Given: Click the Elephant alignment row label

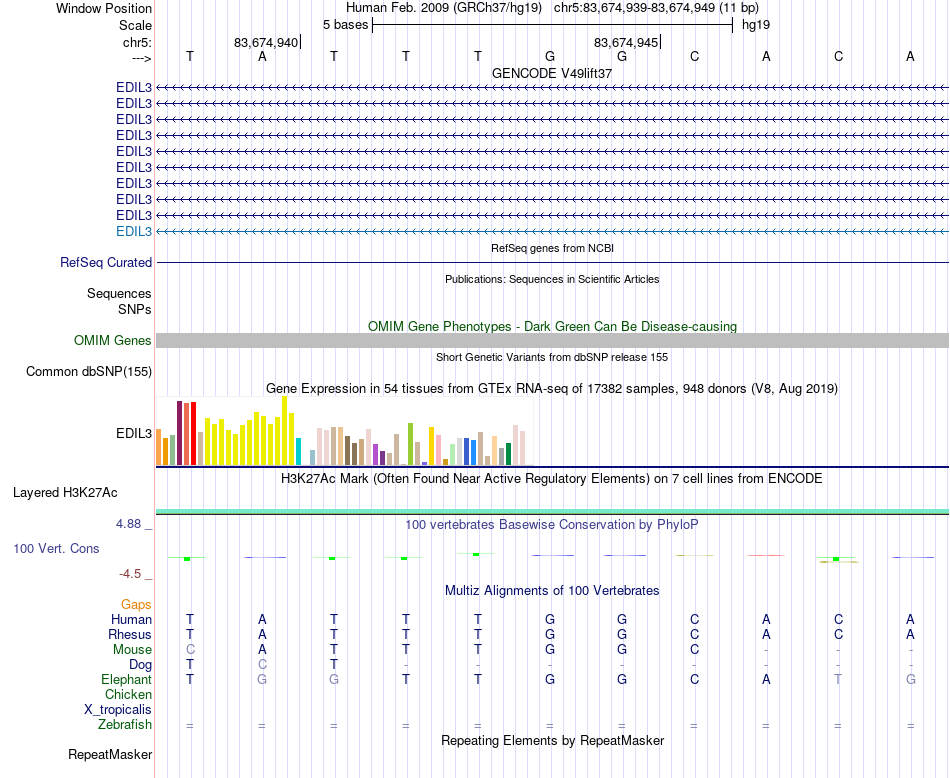Looking at the screenshot, I should (127, 679).
